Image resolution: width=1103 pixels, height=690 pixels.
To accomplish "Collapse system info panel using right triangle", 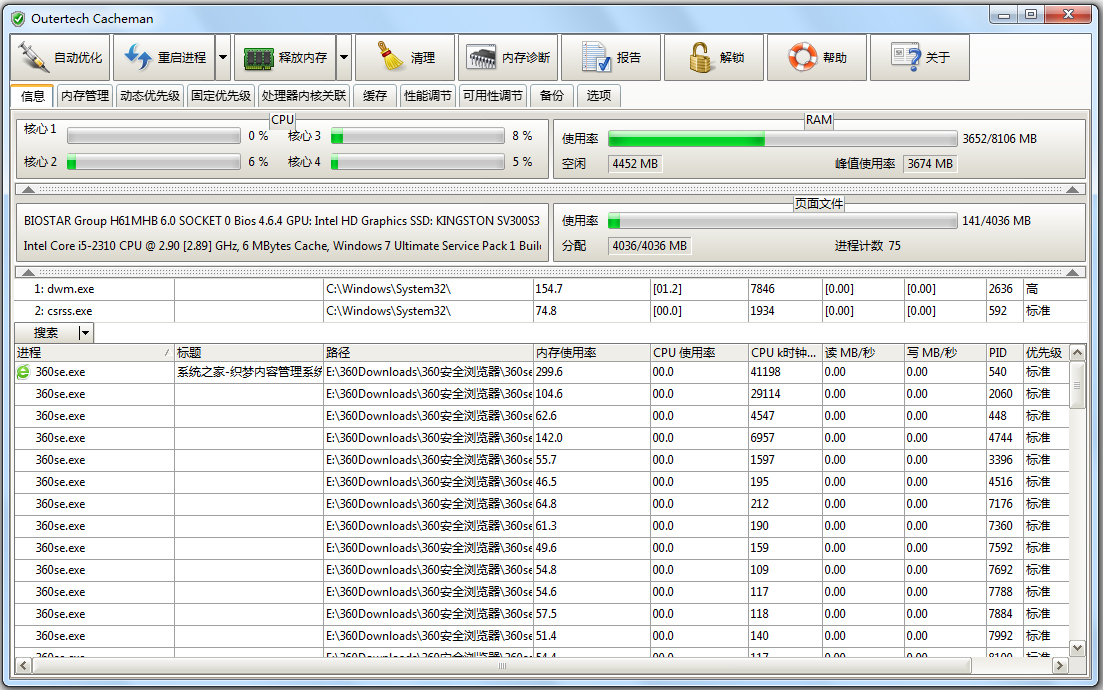I will [1073, 272].
